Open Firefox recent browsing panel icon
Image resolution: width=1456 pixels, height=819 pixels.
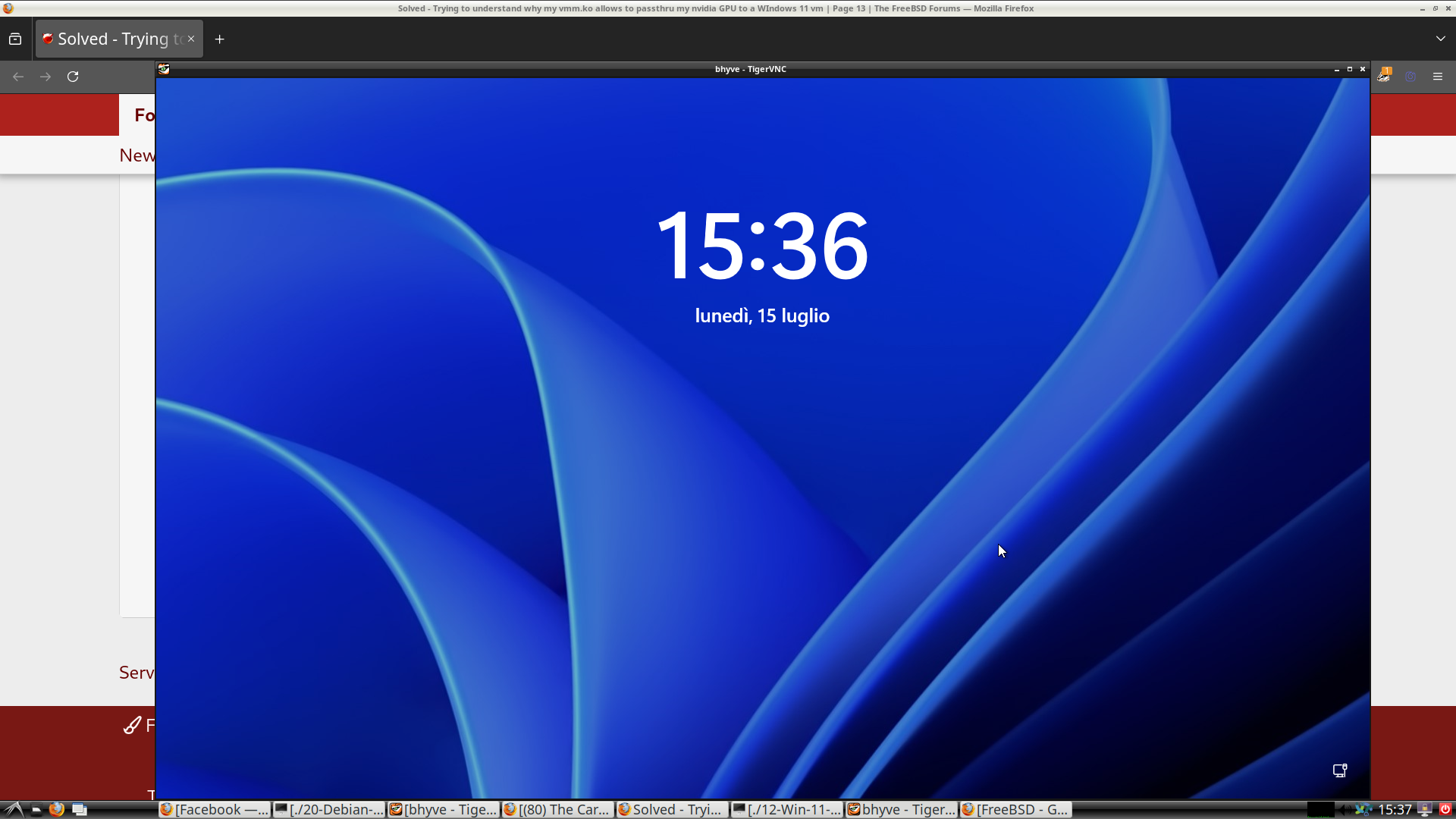(x=15, y=39)
